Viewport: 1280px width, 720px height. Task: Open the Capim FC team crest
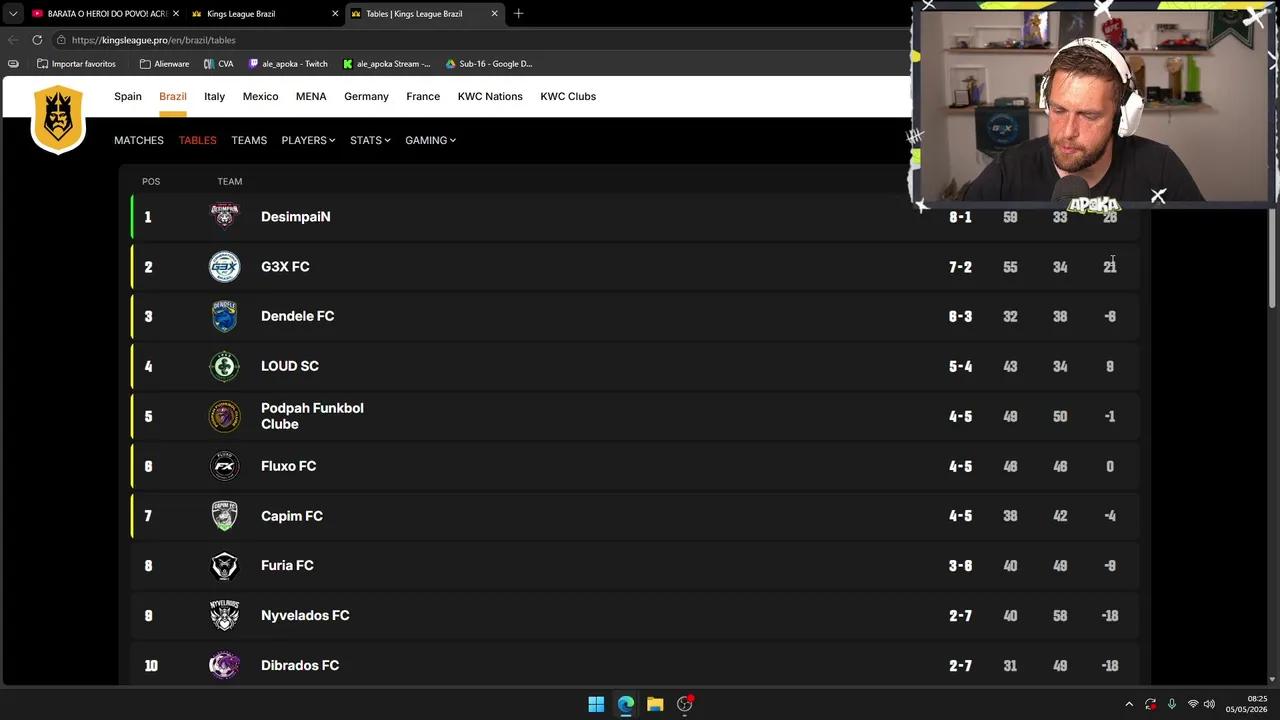(224, 516)
